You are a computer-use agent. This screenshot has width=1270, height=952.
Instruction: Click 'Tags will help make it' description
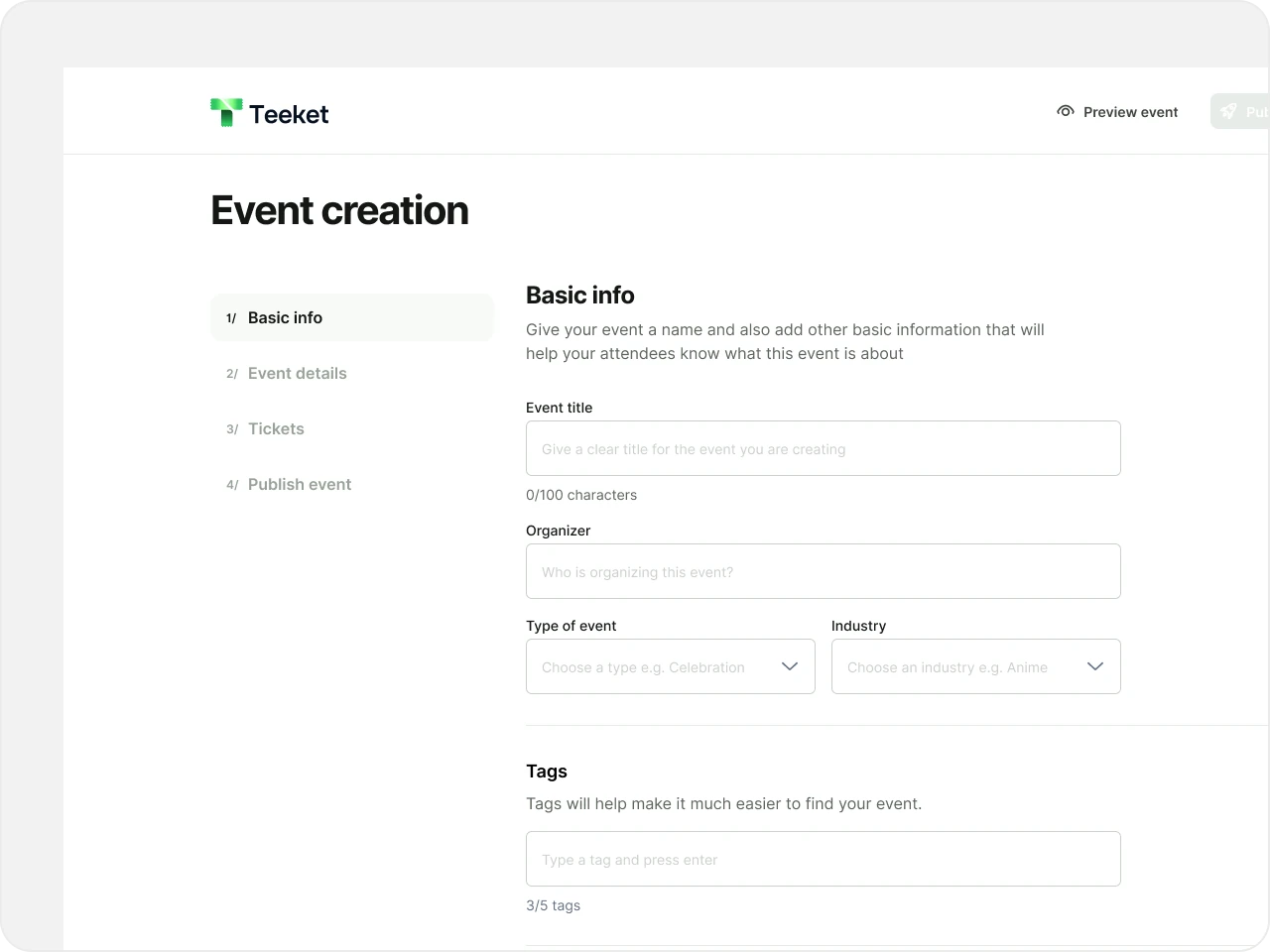pos(724,803)
